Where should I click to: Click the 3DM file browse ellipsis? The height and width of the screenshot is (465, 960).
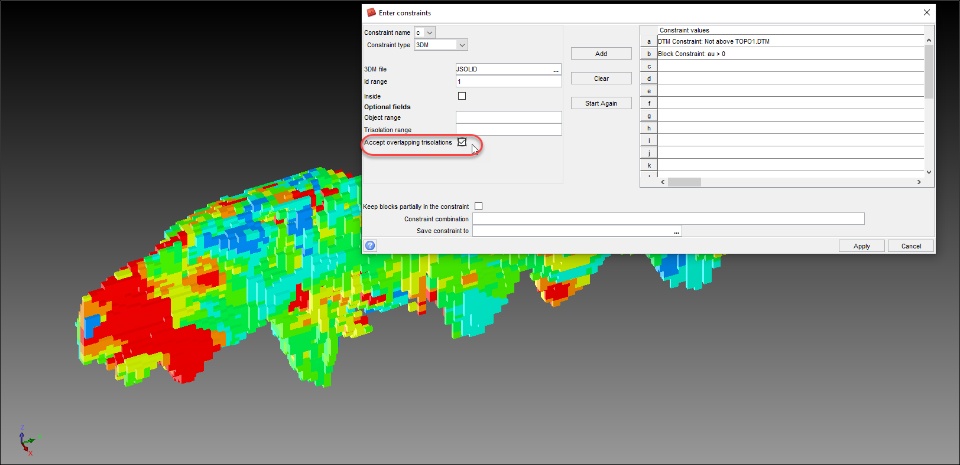(x=556, y=70)
